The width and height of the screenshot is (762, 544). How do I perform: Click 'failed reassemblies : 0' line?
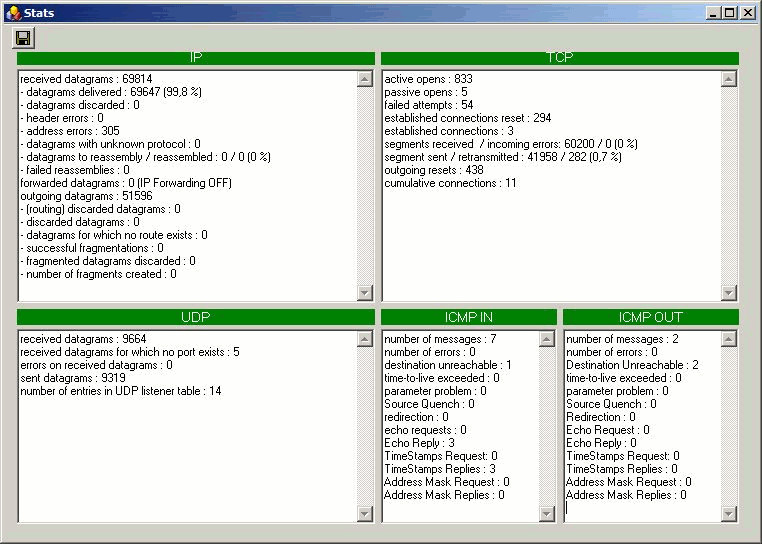coord(75,170)
